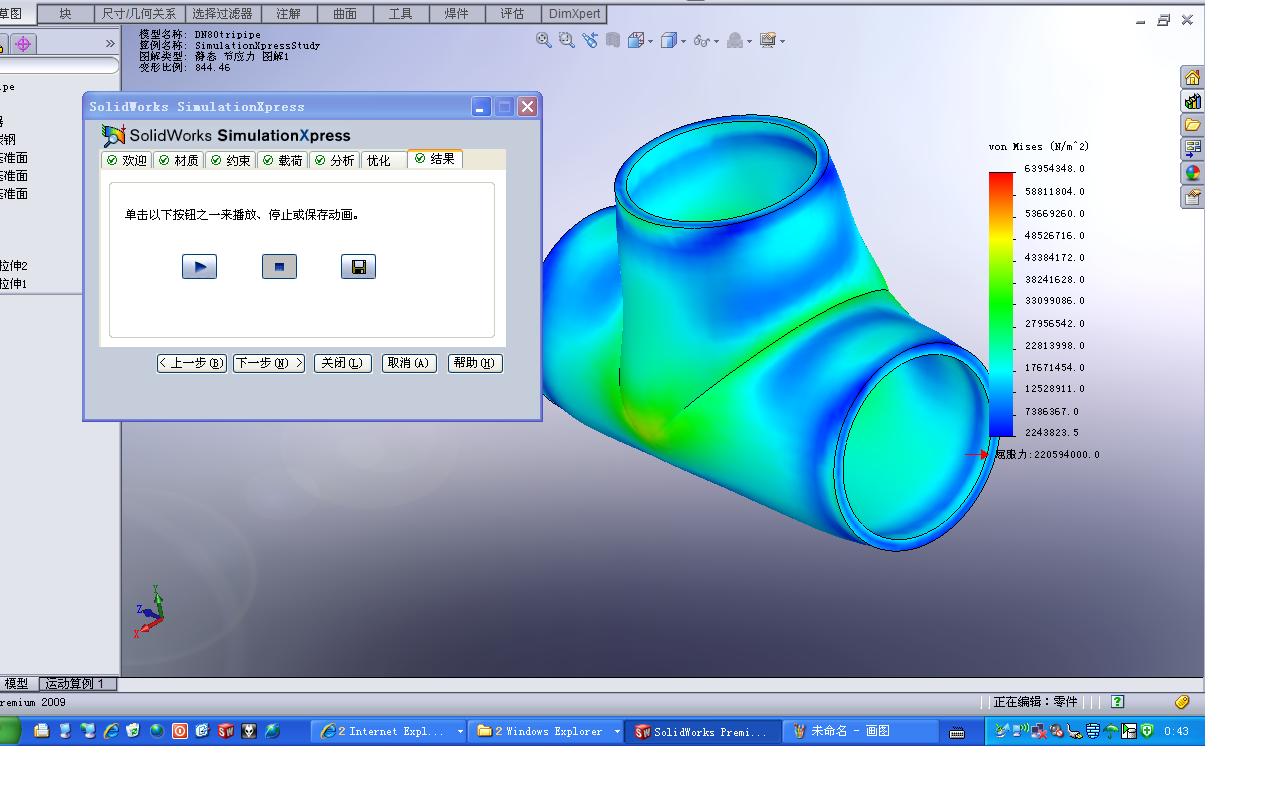The image size is (1280, 800).
Task: Click the status bar help question icon
Action: click(1118, 702)
